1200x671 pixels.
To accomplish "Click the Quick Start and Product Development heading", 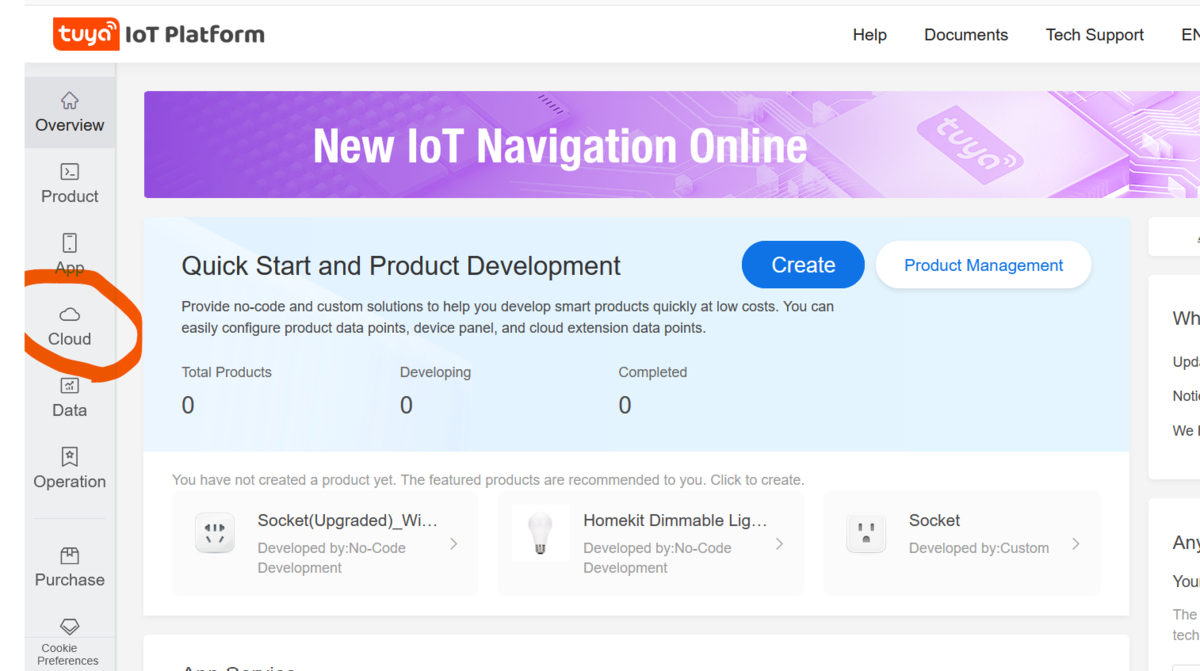I will pyautogui.click(x=401, y=266).
